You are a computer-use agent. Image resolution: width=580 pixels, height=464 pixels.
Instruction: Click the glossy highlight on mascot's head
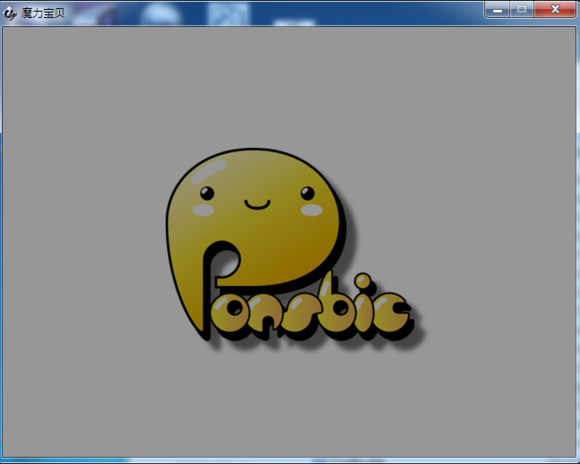209,172
